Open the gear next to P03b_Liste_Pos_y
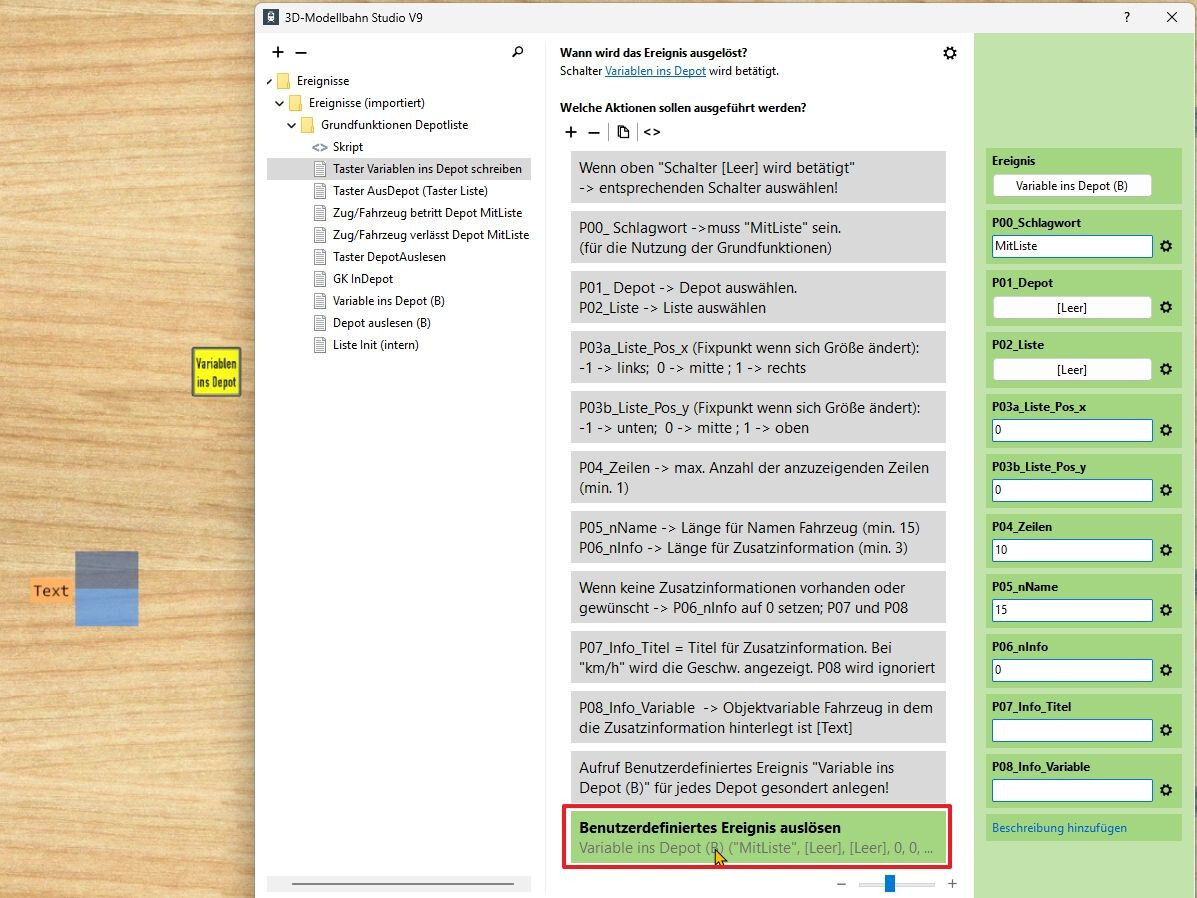The height and width of the screenshot is (898, 1197). (1166, 490)
